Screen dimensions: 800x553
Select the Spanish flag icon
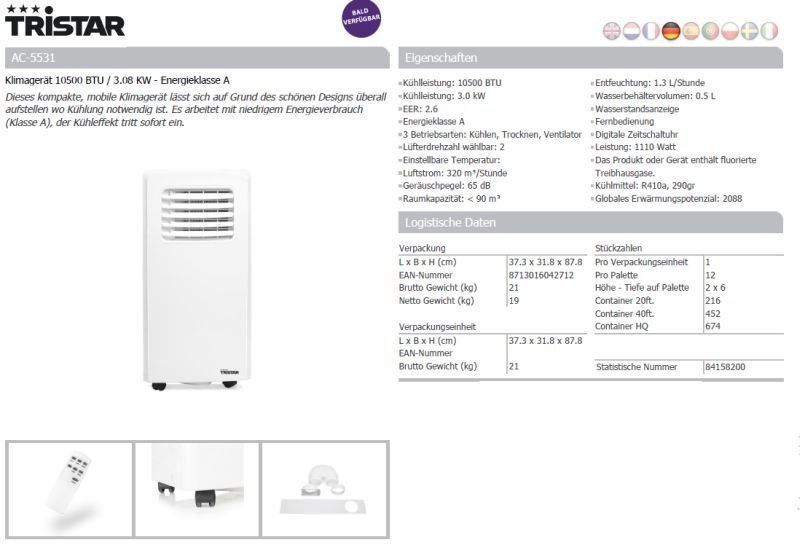pyautogui.click(x=690, y=31)
